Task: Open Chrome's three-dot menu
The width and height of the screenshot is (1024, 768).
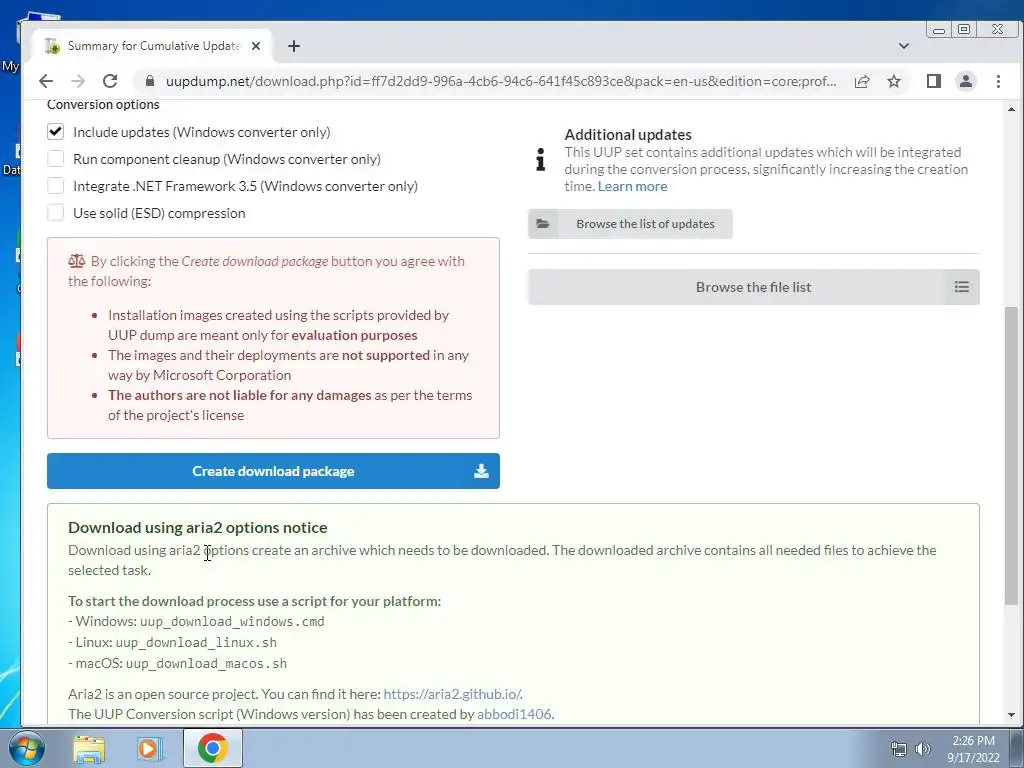Action: [998, 81]
